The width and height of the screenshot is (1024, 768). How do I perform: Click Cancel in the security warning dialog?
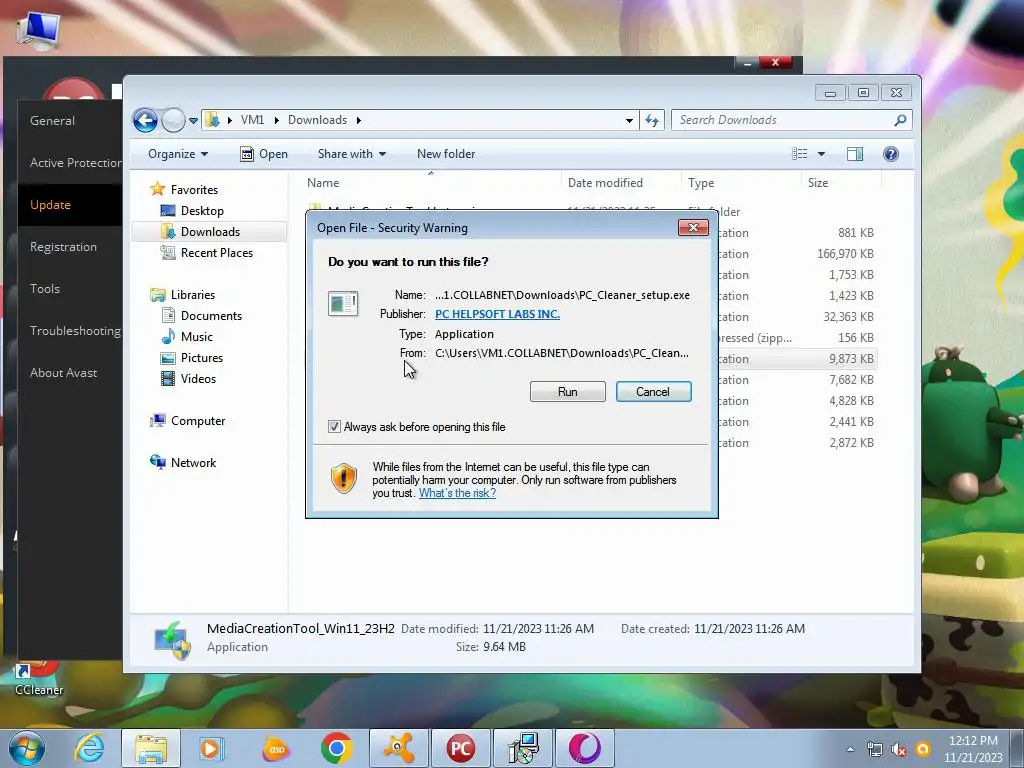[x=653, y=391]
